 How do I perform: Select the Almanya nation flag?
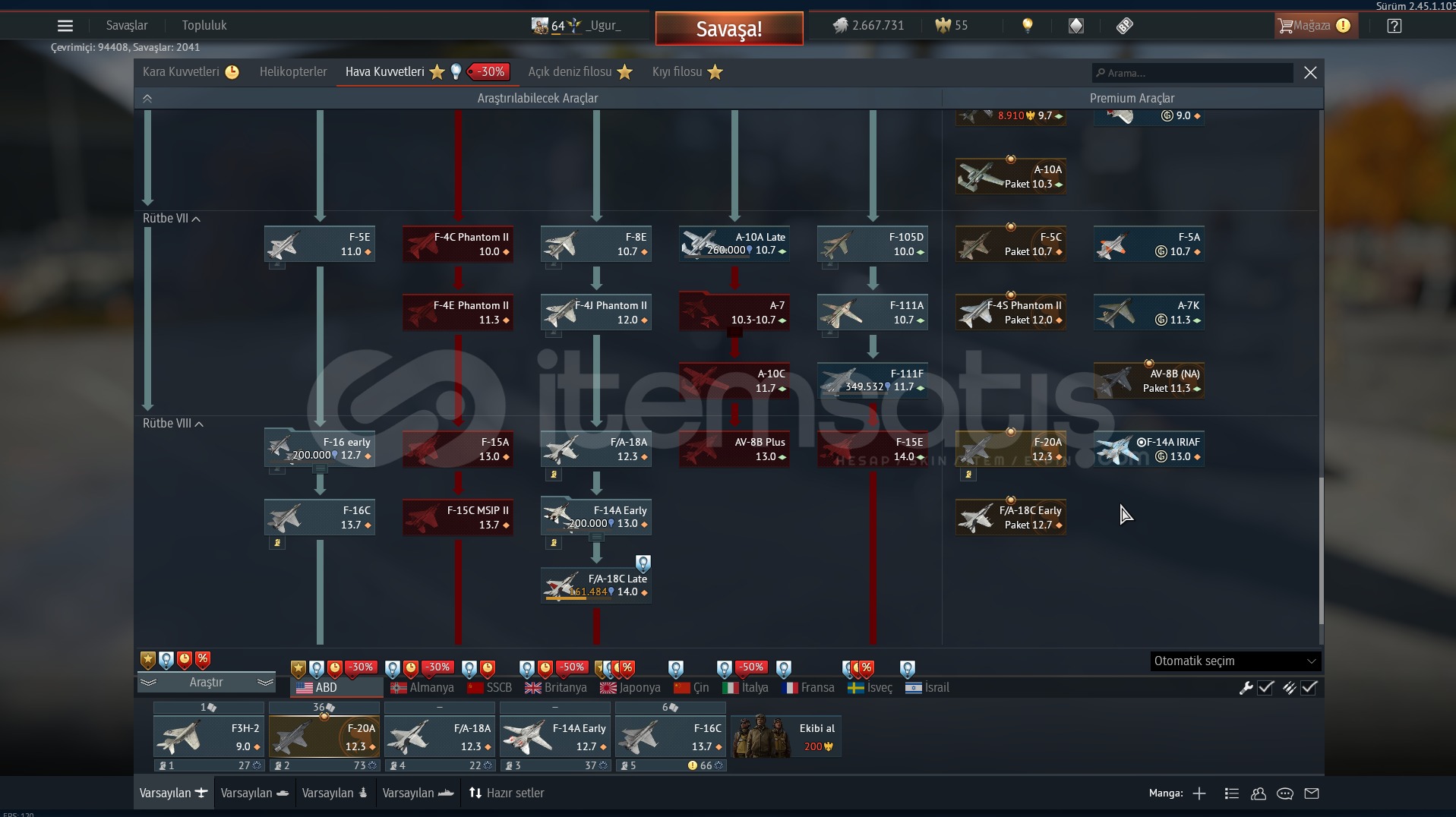(x=422, y=688)
